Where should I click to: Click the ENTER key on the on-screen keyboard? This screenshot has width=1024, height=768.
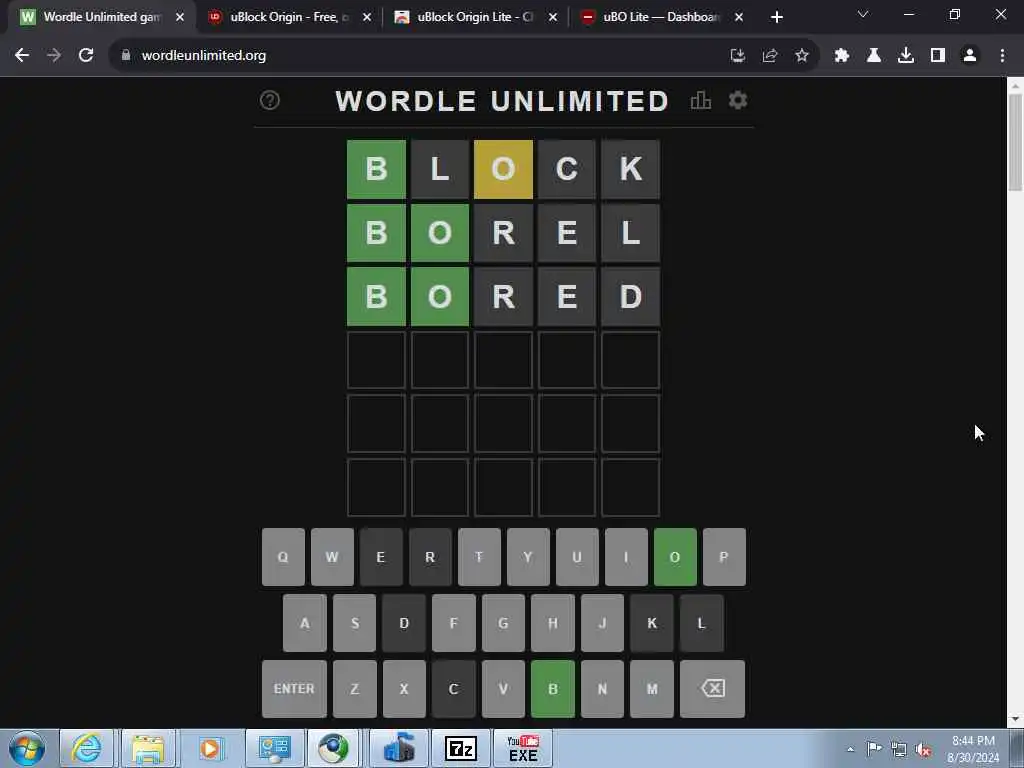[294, 688]
